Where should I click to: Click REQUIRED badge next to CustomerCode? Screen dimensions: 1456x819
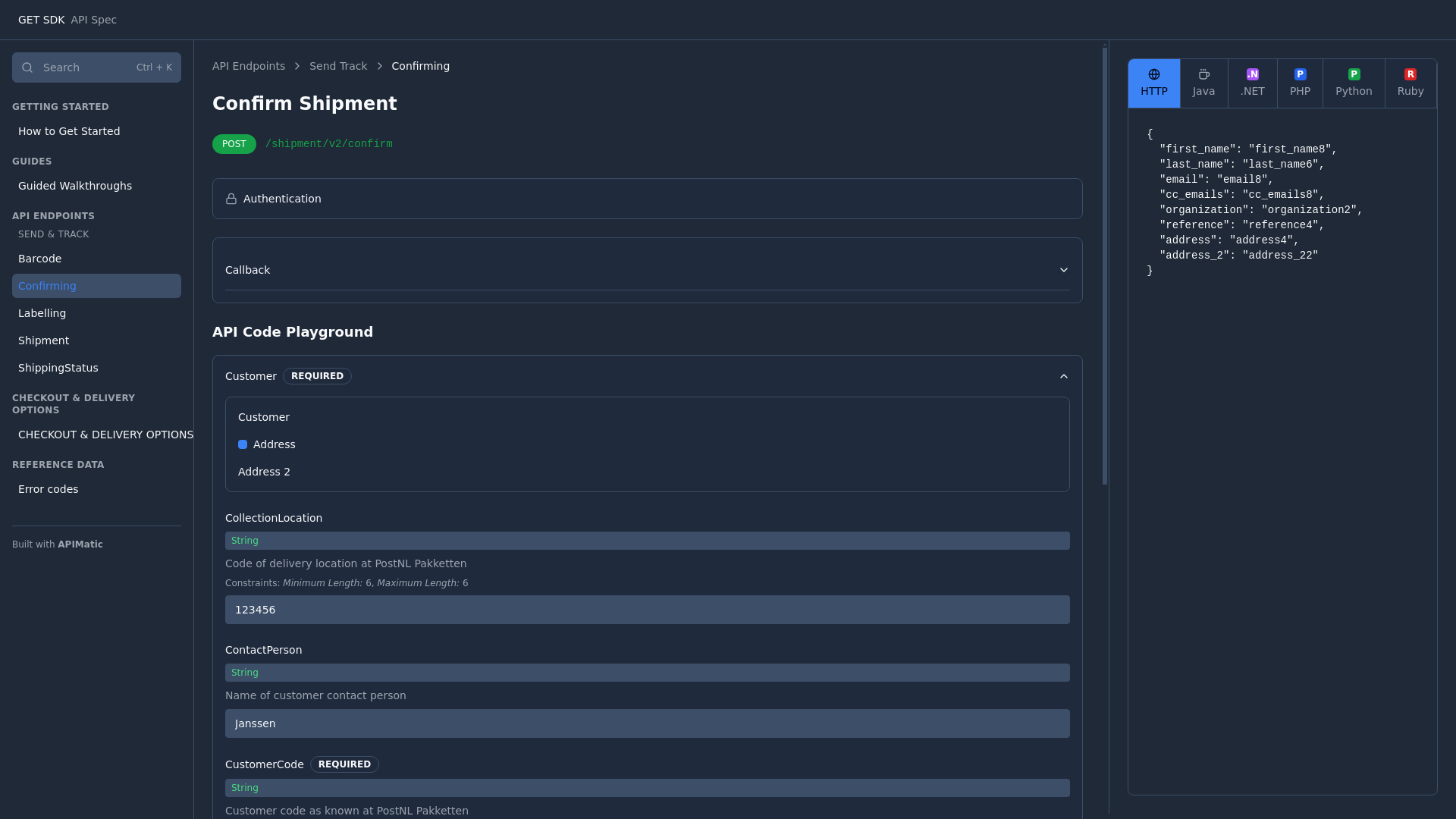coord(344,764)
